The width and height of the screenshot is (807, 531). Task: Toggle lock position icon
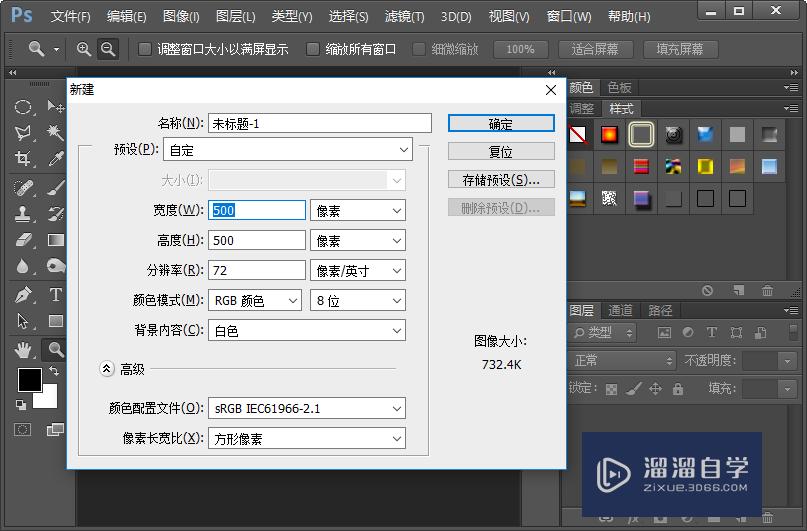click(x=655, y=389)
